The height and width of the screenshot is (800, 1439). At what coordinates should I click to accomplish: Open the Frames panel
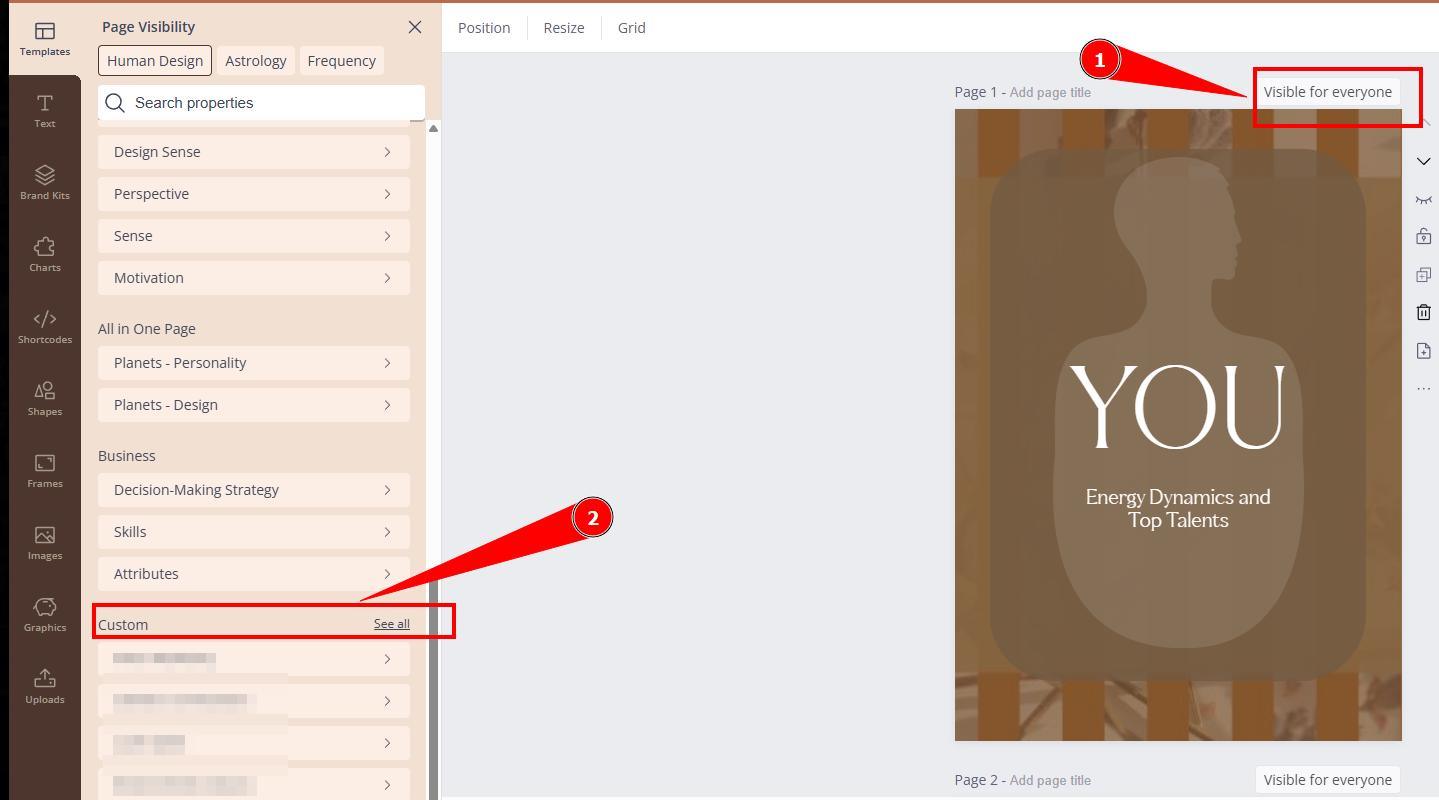tap(45, 471)
